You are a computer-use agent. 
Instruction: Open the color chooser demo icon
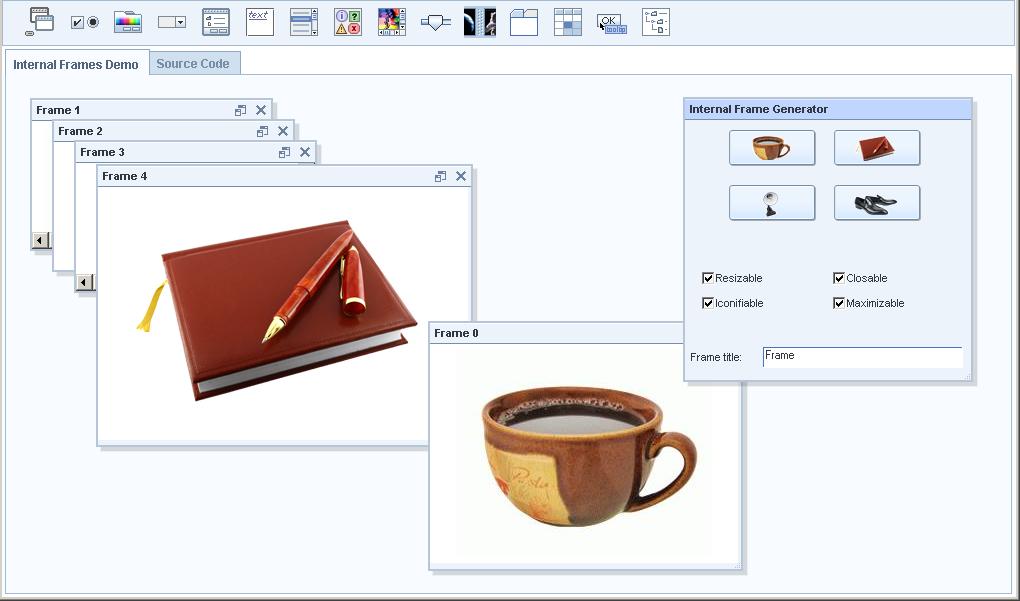pyautogui.click(x=127, y=22)
